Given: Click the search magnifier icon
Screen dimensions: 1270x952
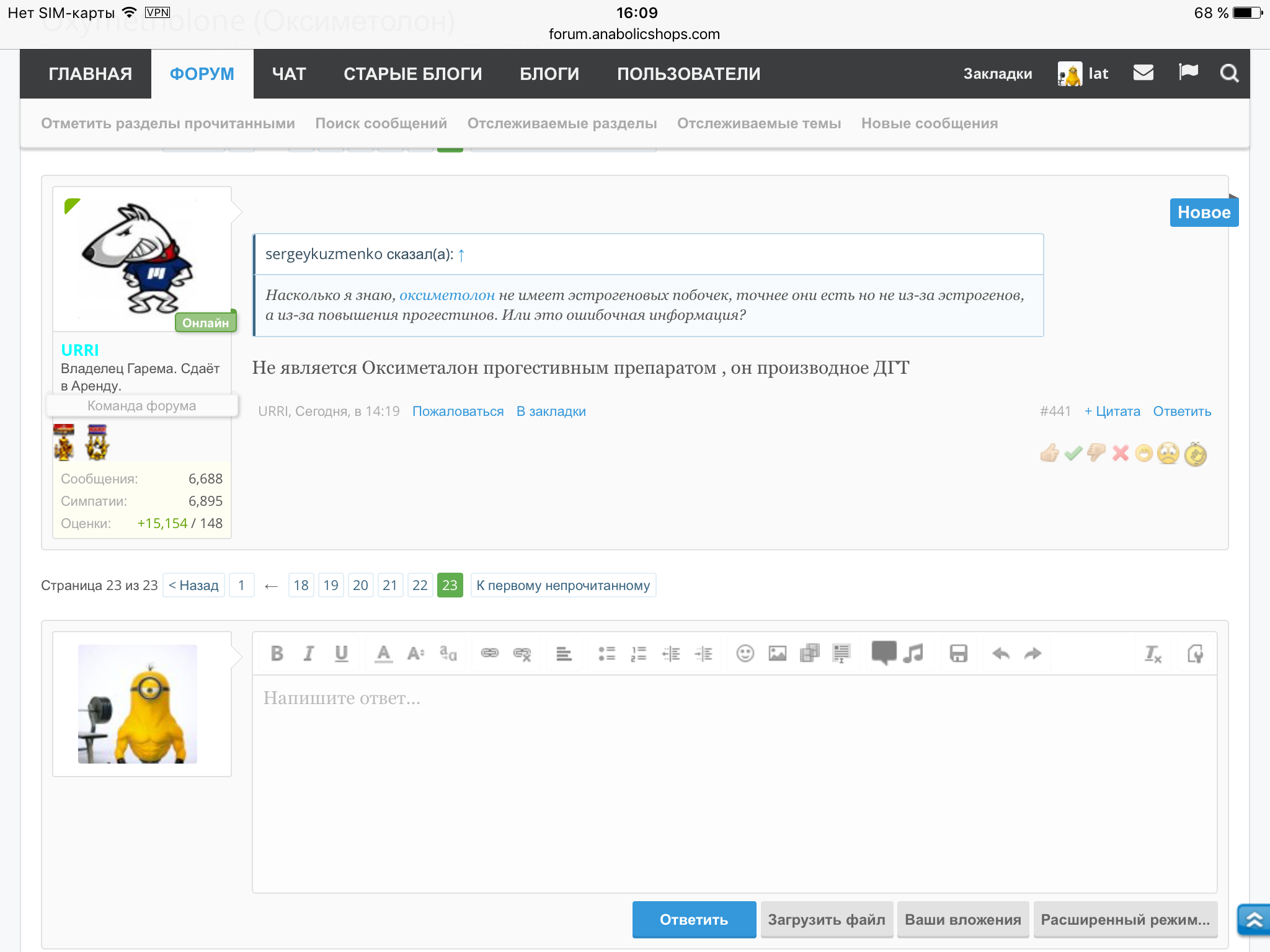Looking at the screenshot, I should pos(1229,74).
